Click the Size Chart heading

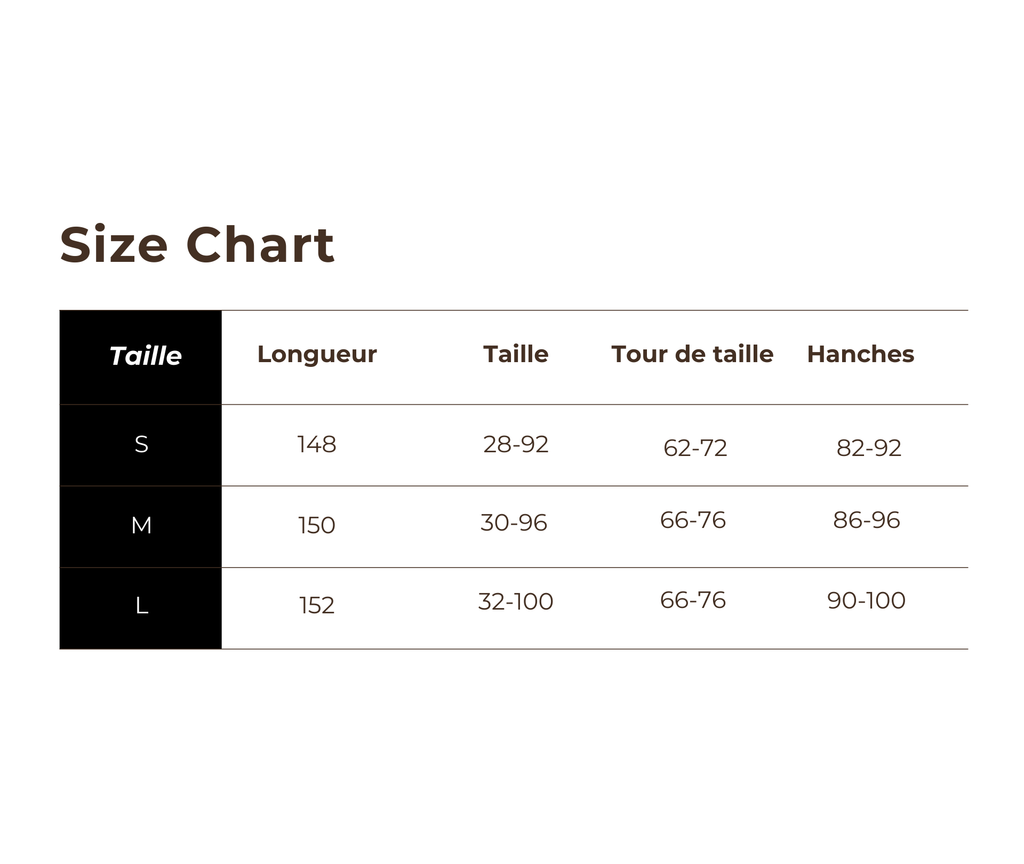click(x=197, y=245)
